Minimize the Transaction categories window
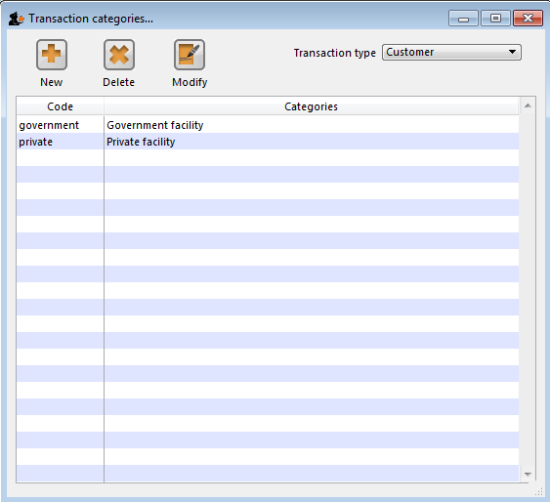The width and height of the screenshot is (550, 502). point(463,18)
